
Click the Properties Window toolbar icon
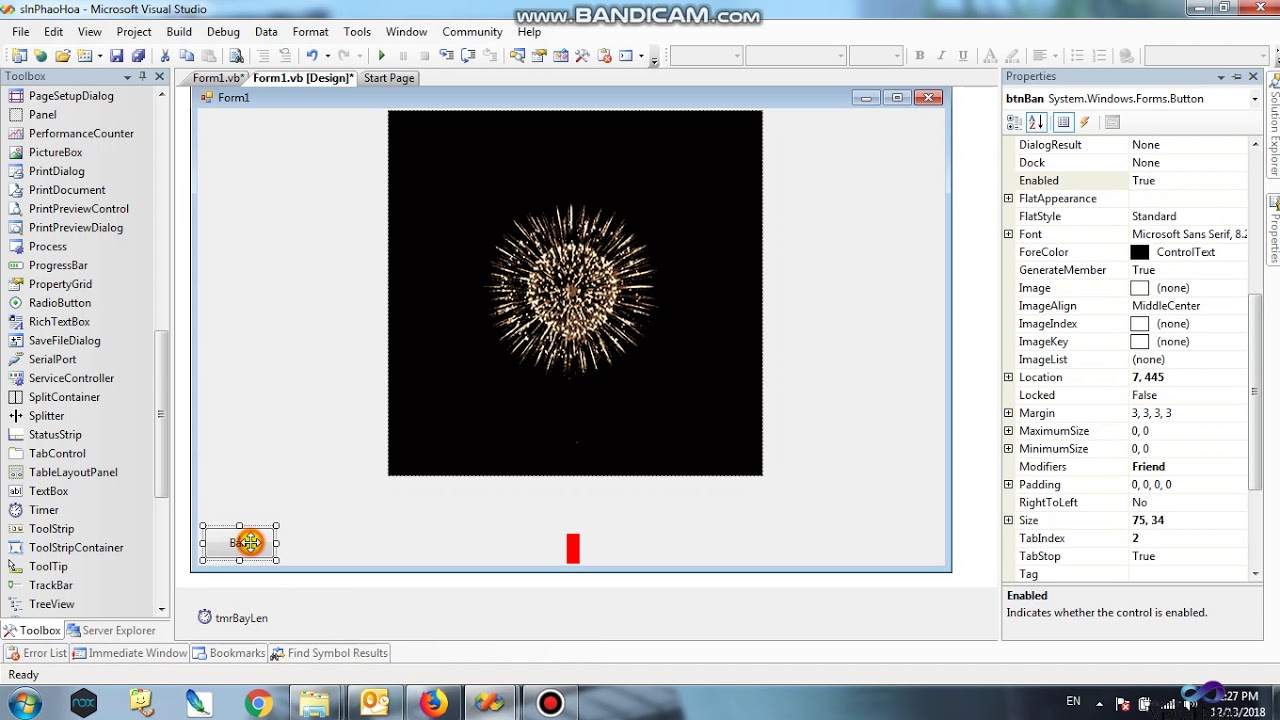[539, 56]
